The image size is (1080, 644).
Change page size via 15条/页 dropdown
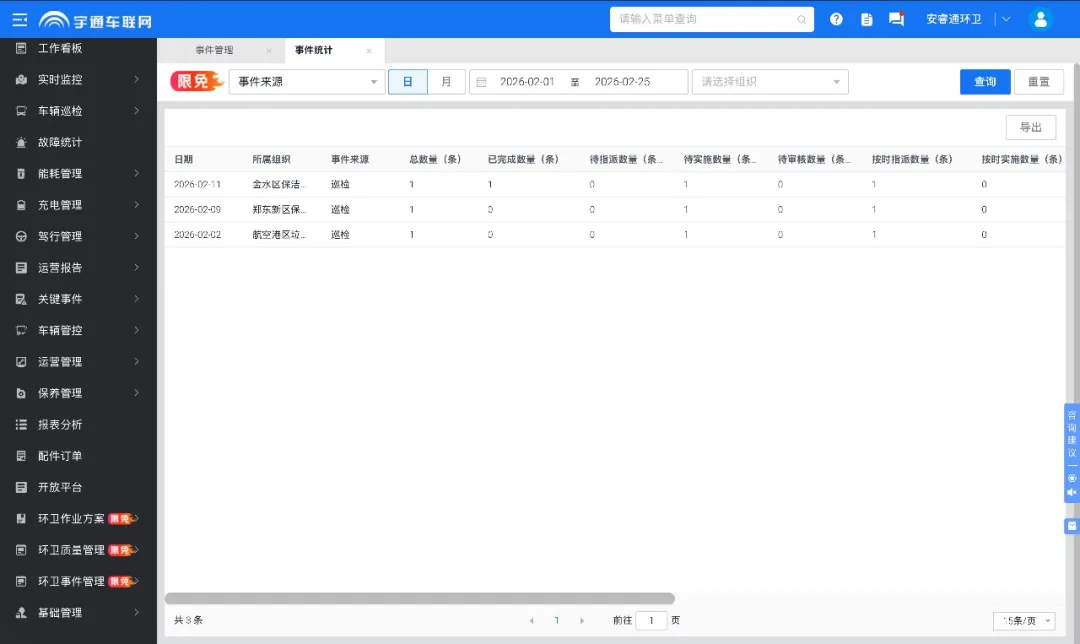[x=1022, y=620]
